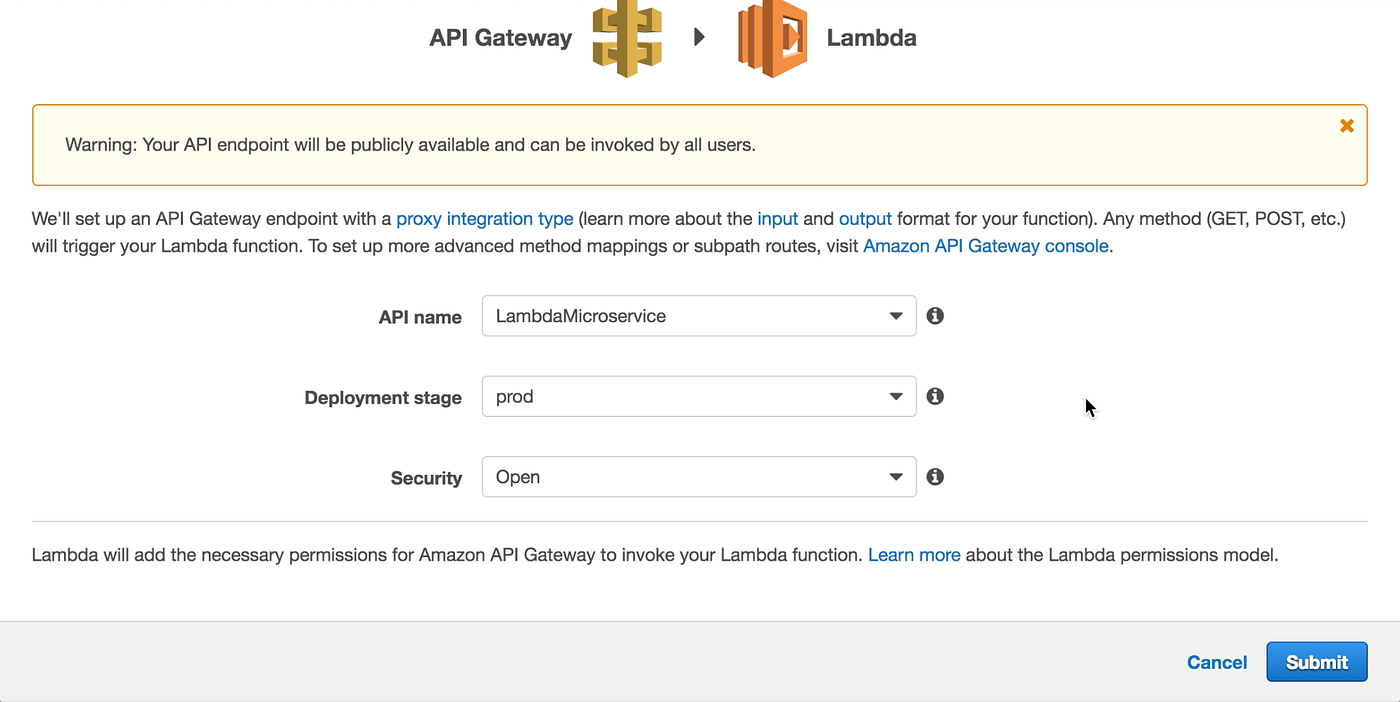The image size is (1400, 702).
Task: Click the API Gateway heading text
Action: click(x=500, y=39)
